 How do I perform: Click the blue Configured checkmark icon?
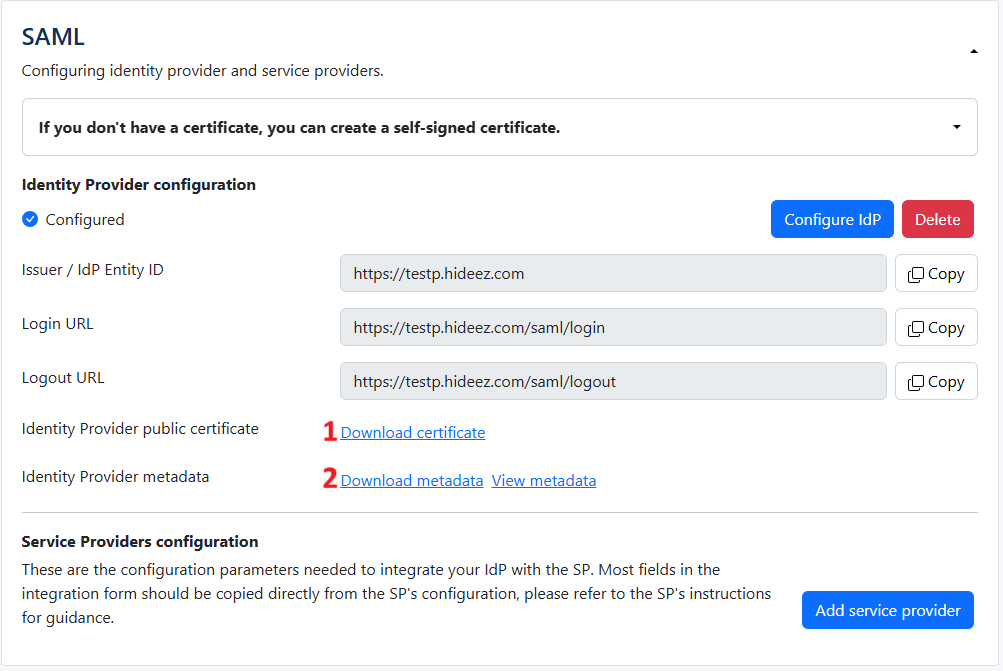click(x=30, y=219)
